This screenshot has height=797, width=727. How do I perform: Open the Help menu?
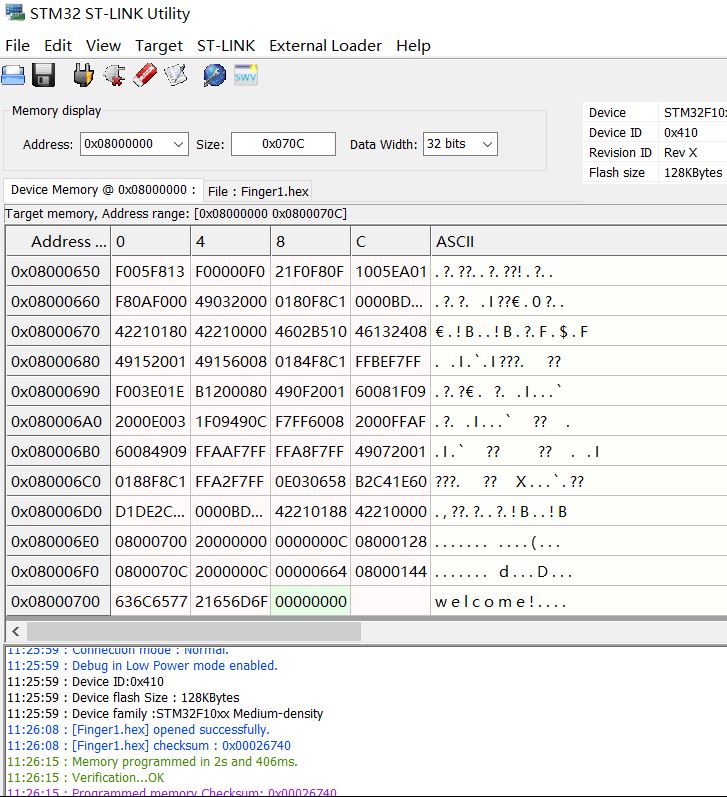413,46
